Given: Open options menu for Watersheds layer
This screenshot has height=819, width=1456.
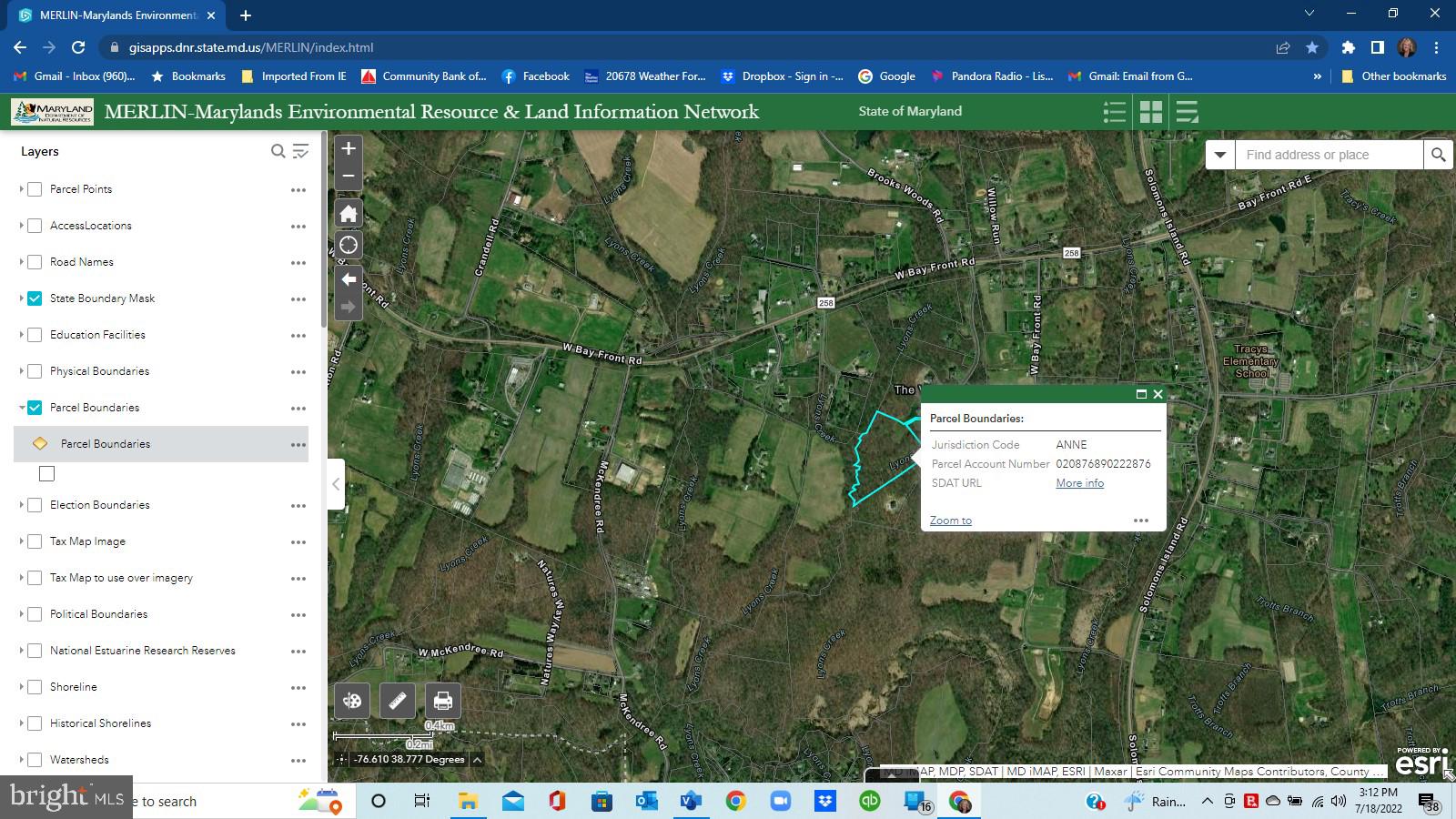Looking at the screenshot, I should point(298,761).
